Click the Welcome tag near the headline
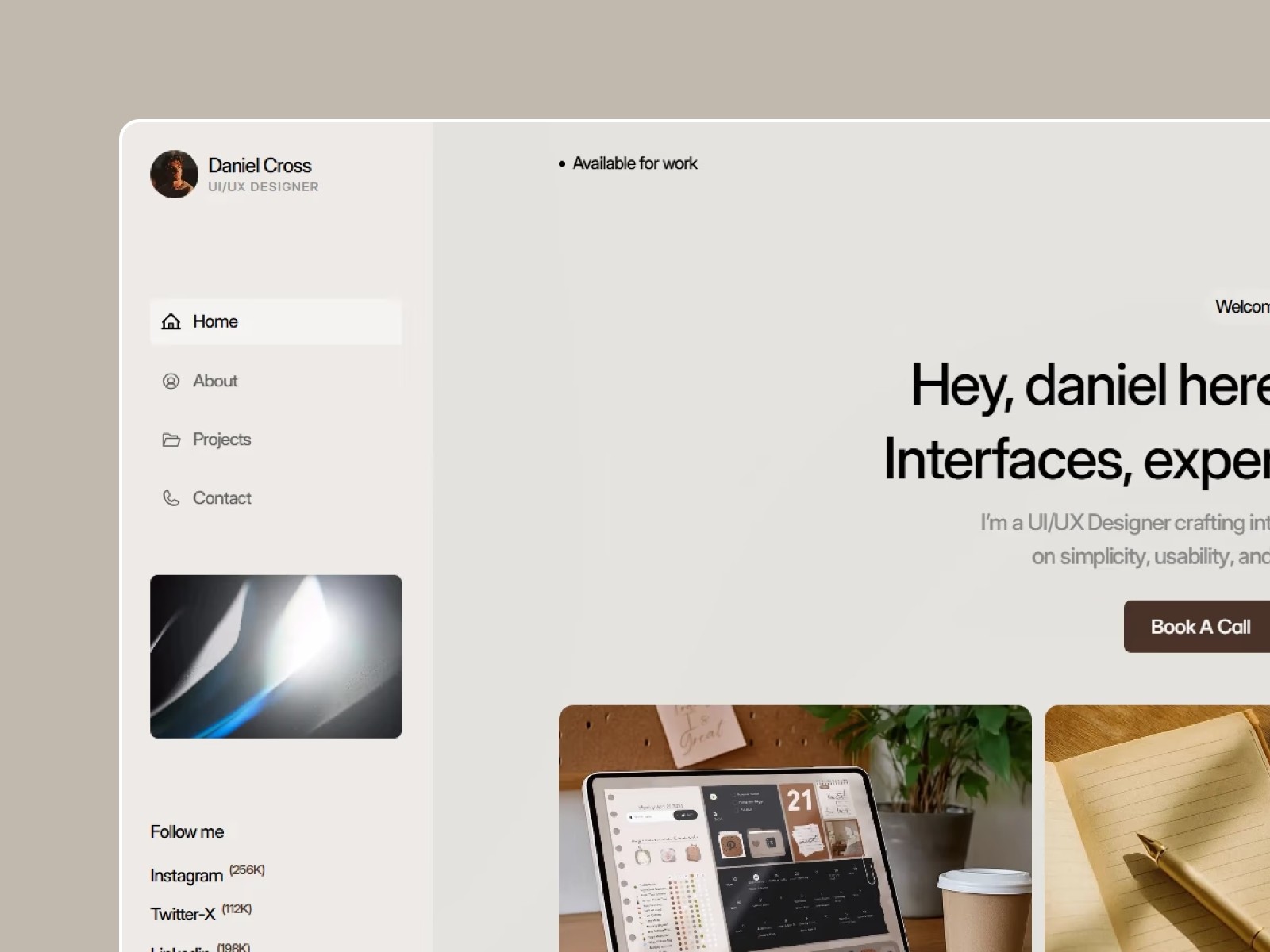The width and height of the screenshot is (1270, 952). point(1241,307)
